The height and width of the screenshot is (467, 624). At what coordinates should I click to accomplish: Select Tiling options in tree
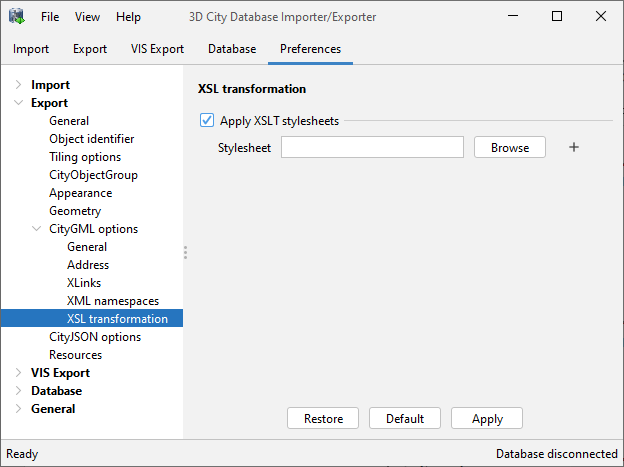click(85, 157)
